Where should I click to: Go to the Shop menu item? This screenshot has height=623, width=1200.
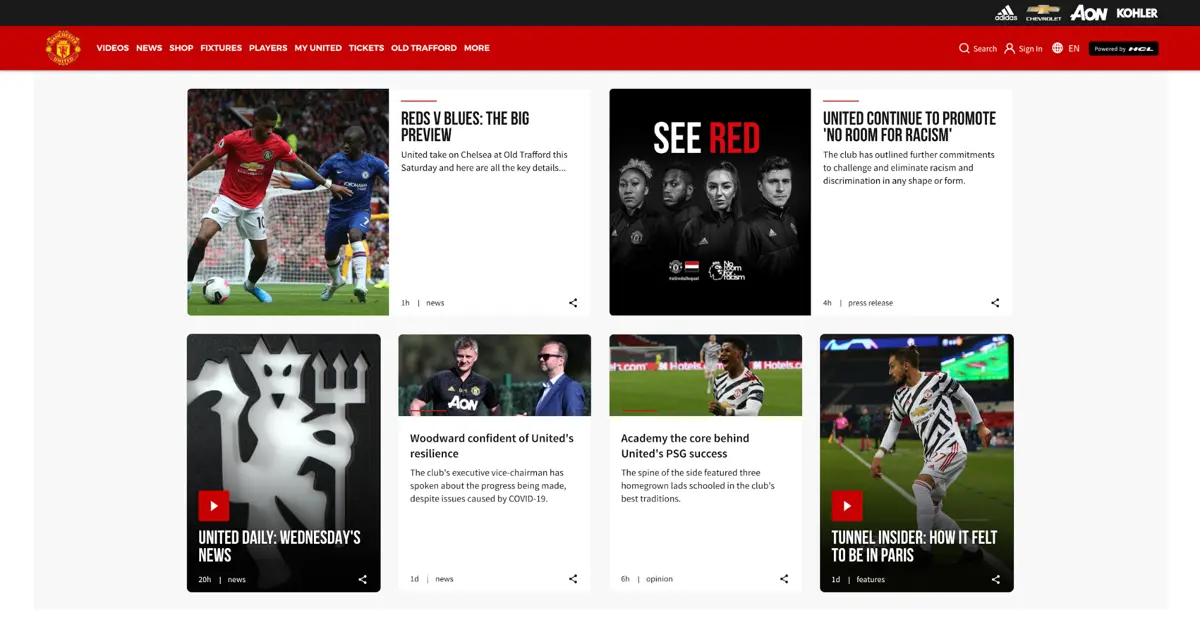coord(181,48)
